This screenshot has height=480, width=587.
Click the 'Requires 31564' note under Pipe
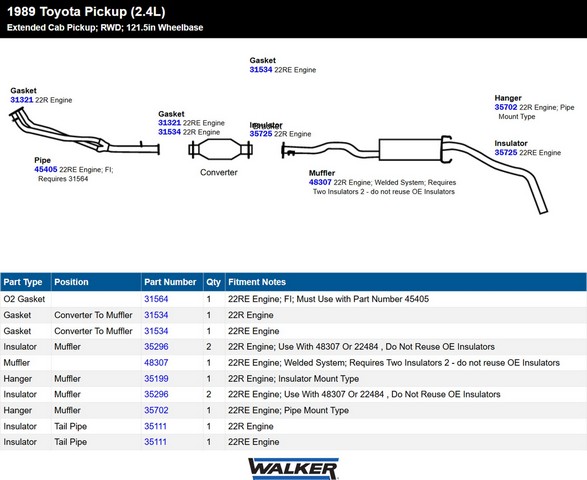(x=63, y=179)
